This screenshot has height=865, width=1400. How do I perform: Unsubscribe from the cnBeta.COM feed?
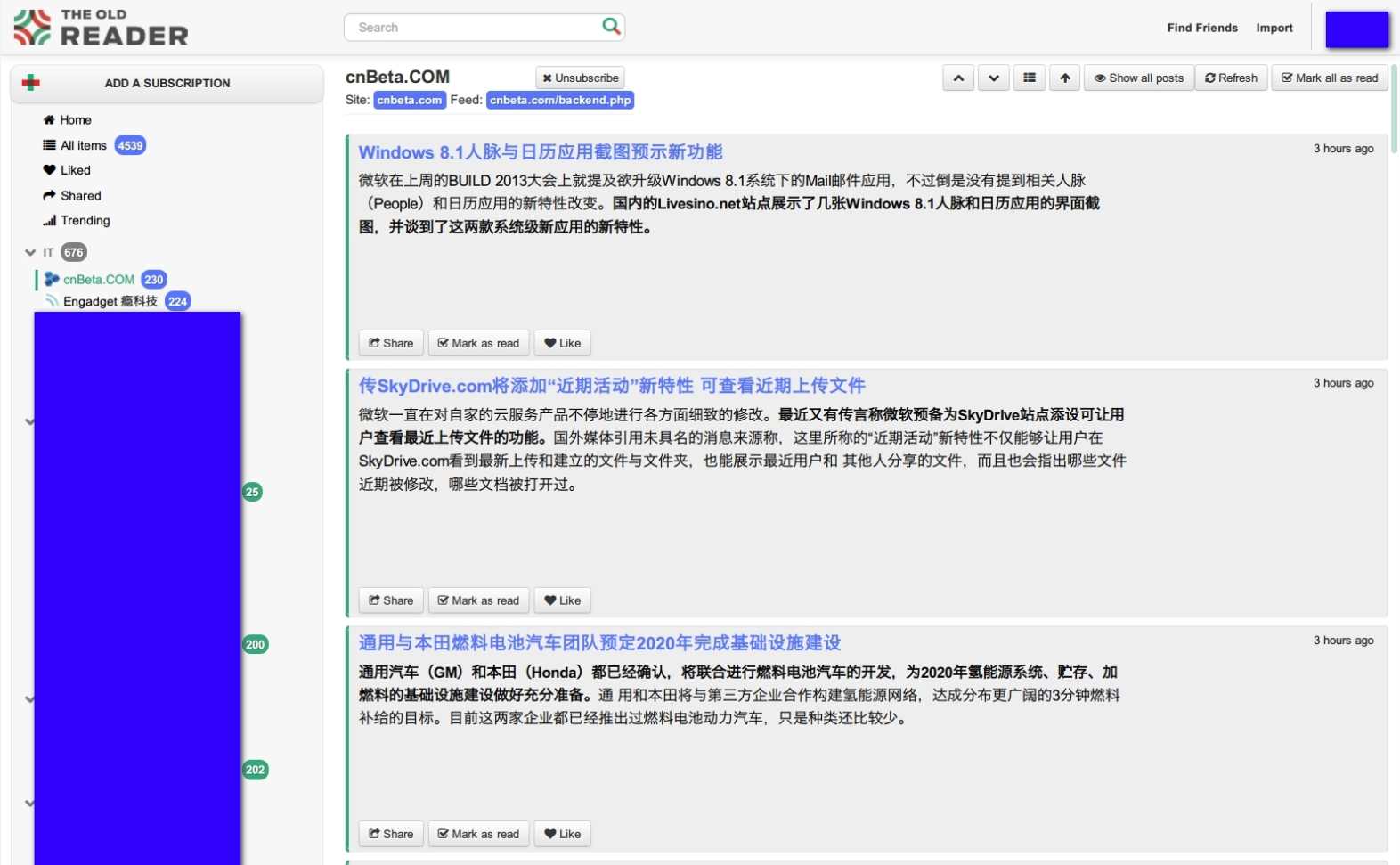click(x=580, y=78)
